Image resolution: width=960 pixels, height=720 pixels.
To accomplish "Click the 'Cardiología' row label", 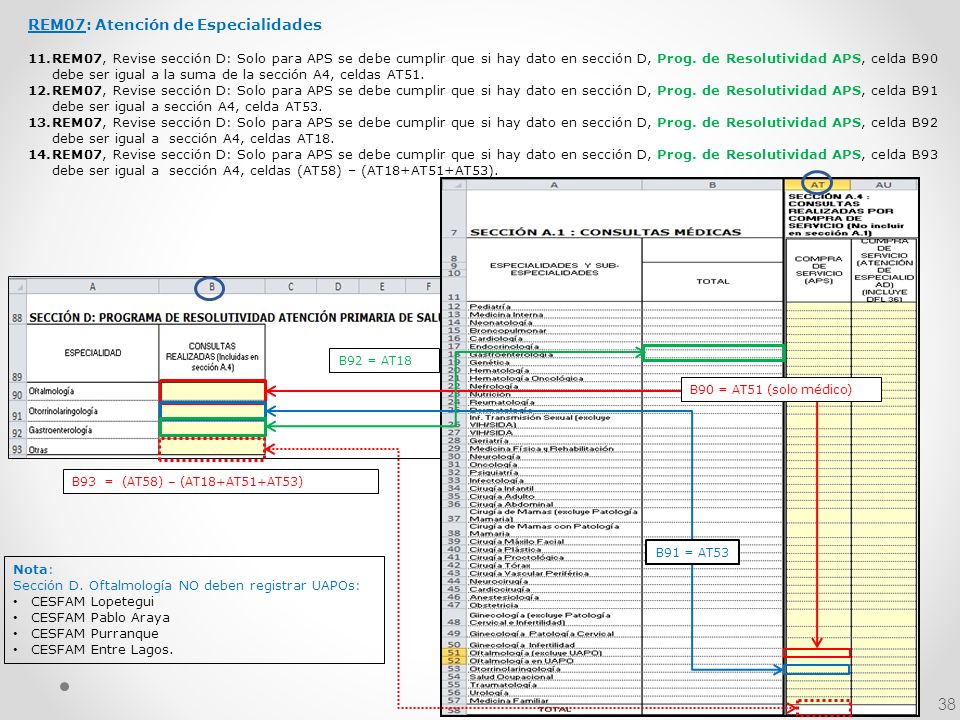I will coord(496,338).
